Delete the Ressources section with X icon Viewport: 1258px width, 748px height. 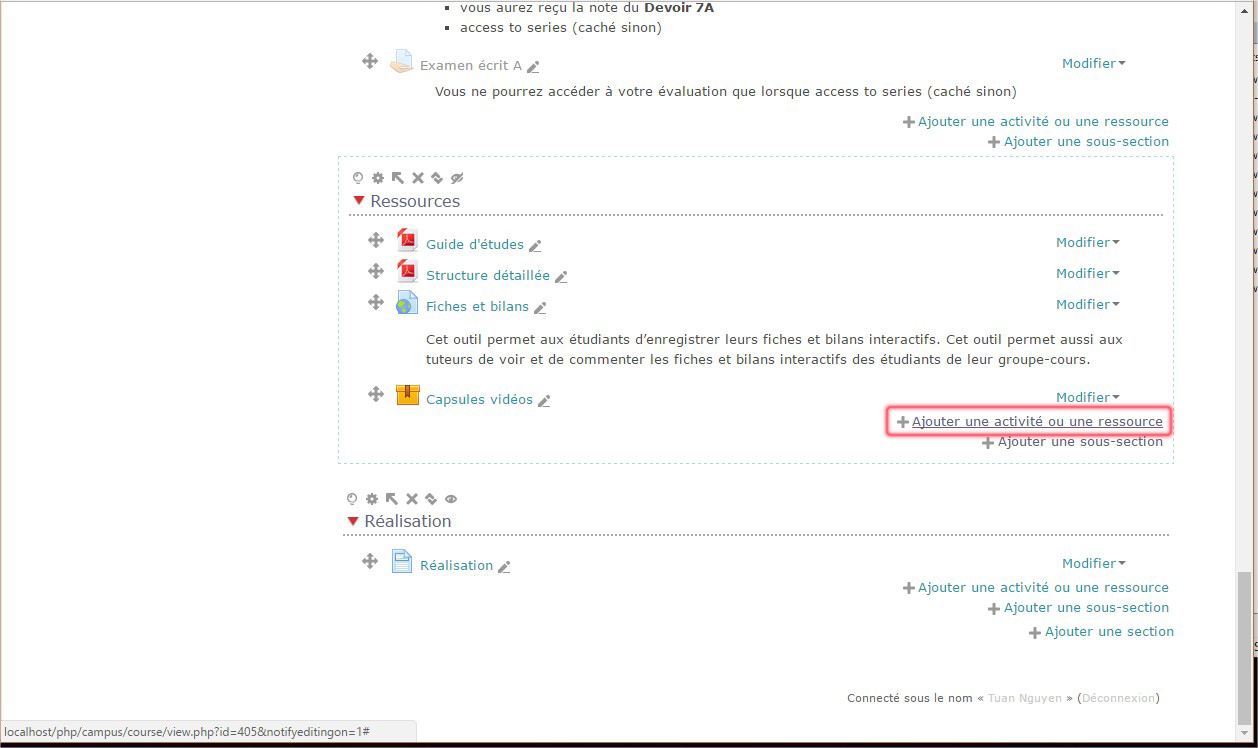(418, 178)
